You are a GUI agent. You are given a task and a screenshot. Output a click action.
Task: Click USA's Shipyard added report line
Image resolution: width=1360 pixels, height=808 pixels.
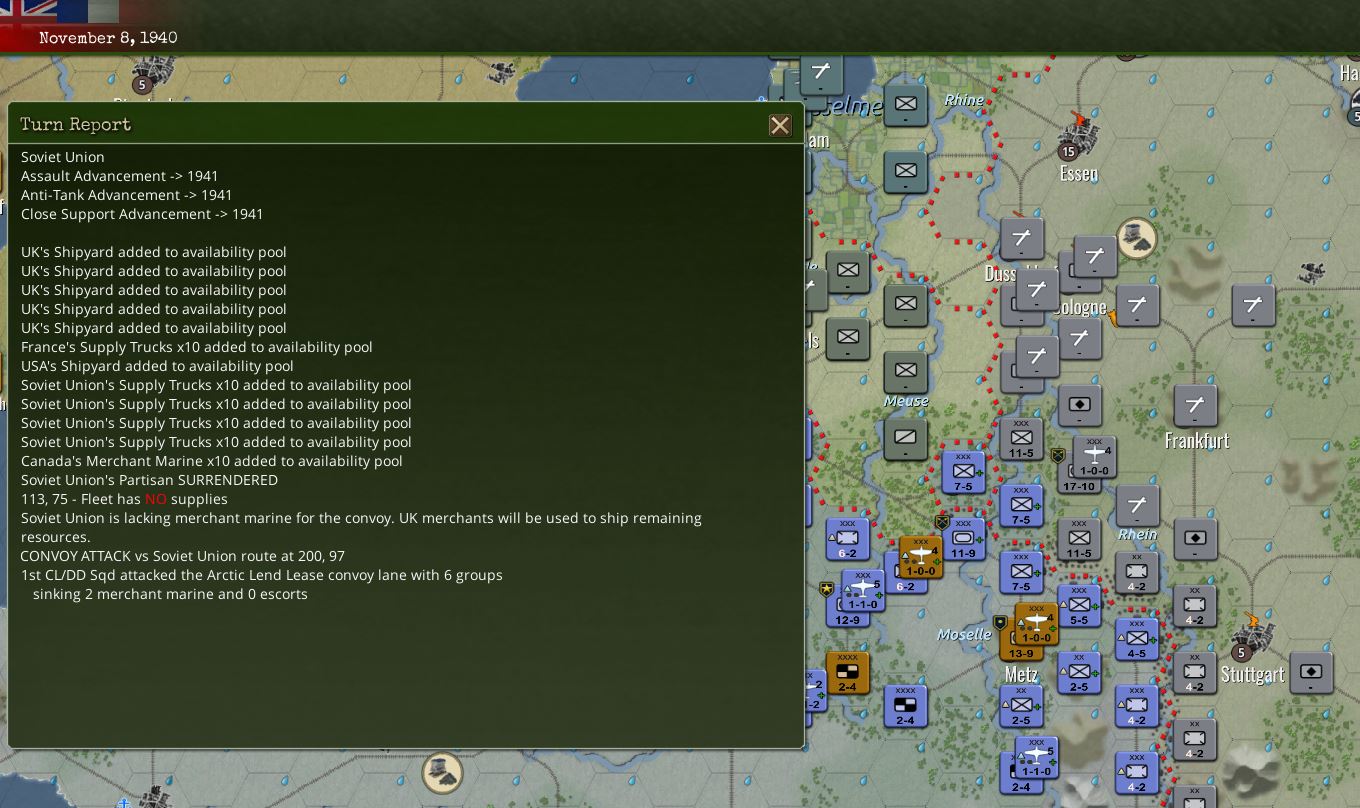(157, 366)
